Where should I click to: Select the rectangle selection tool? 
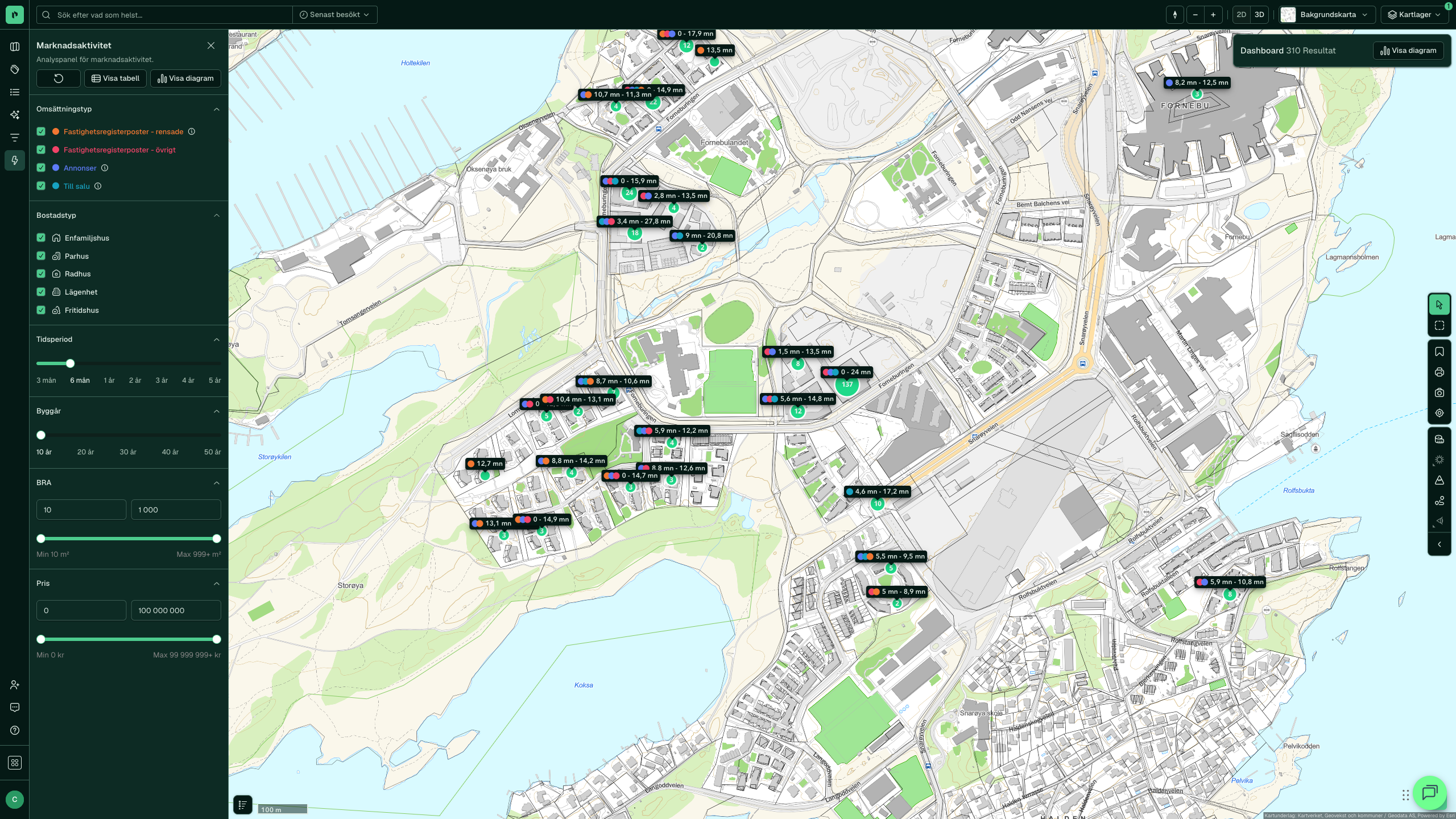(x=1440, y=325)
